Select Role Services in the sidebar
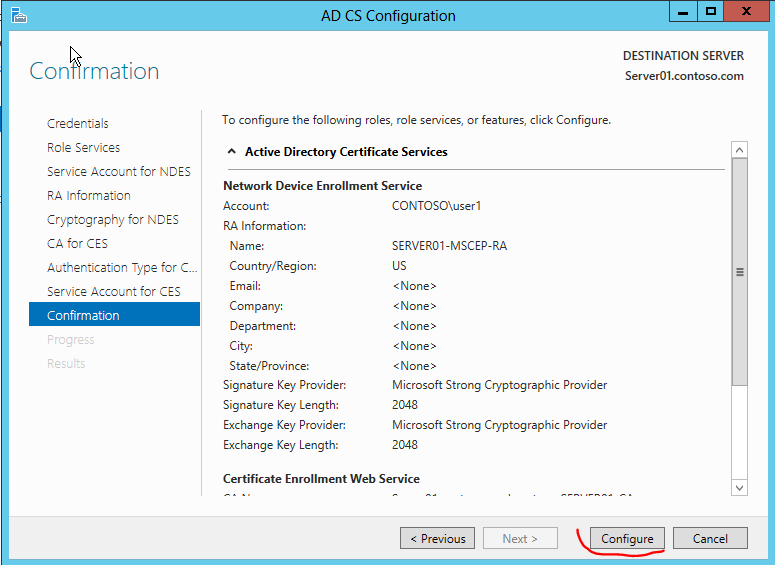The width and height of the screenshot is (775, 565). (x=83, y=147)
